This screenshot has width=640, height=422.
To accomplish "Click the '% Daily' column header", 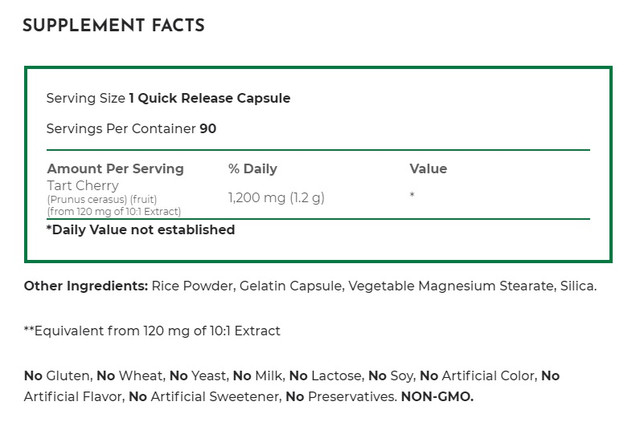I will pyautogui.click(x=253, y=169).
